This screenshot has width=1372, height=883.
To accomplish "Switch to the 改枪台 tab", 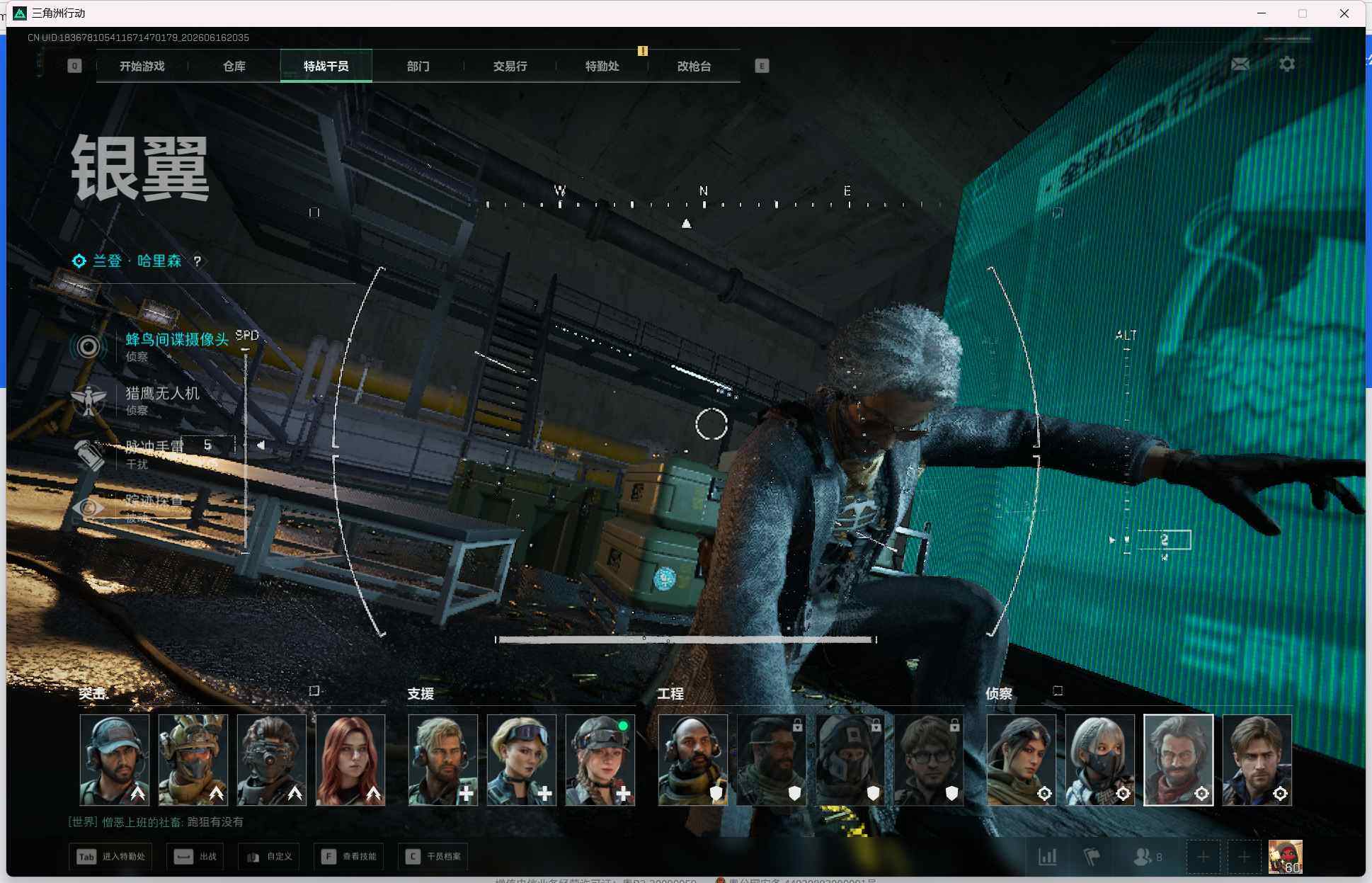I will coord(694,66).
